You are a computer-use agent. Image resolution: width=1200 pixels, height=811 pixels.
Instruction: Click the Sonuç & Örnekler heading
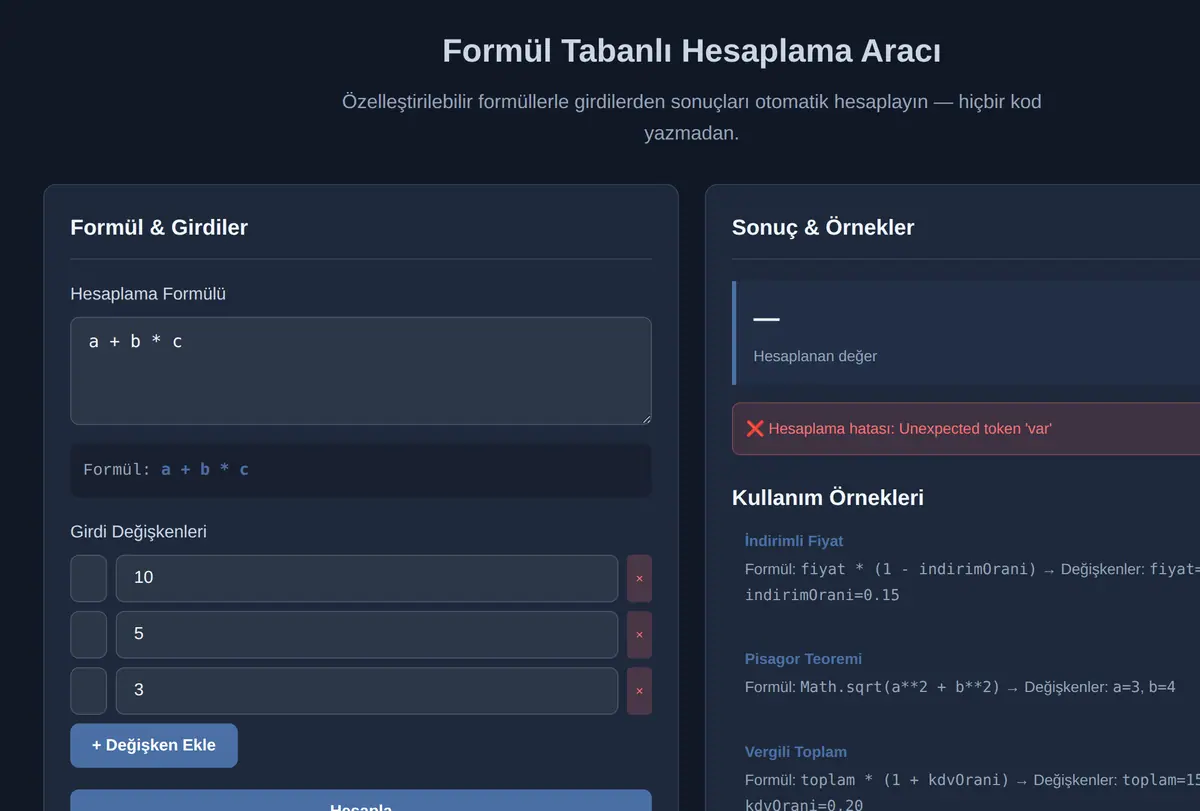click(823, 227)
